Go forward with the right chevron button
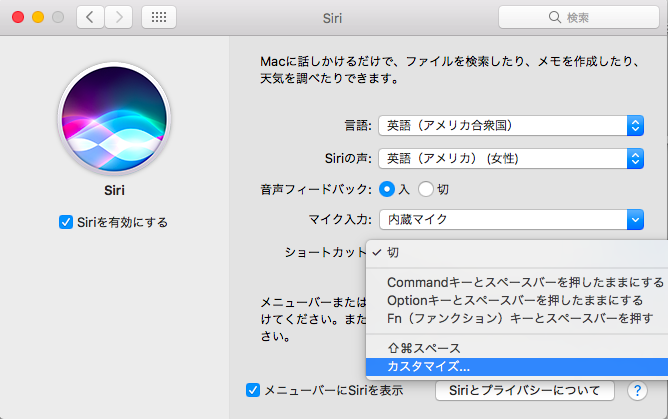 pyautogui.click(x=118, y=17)
